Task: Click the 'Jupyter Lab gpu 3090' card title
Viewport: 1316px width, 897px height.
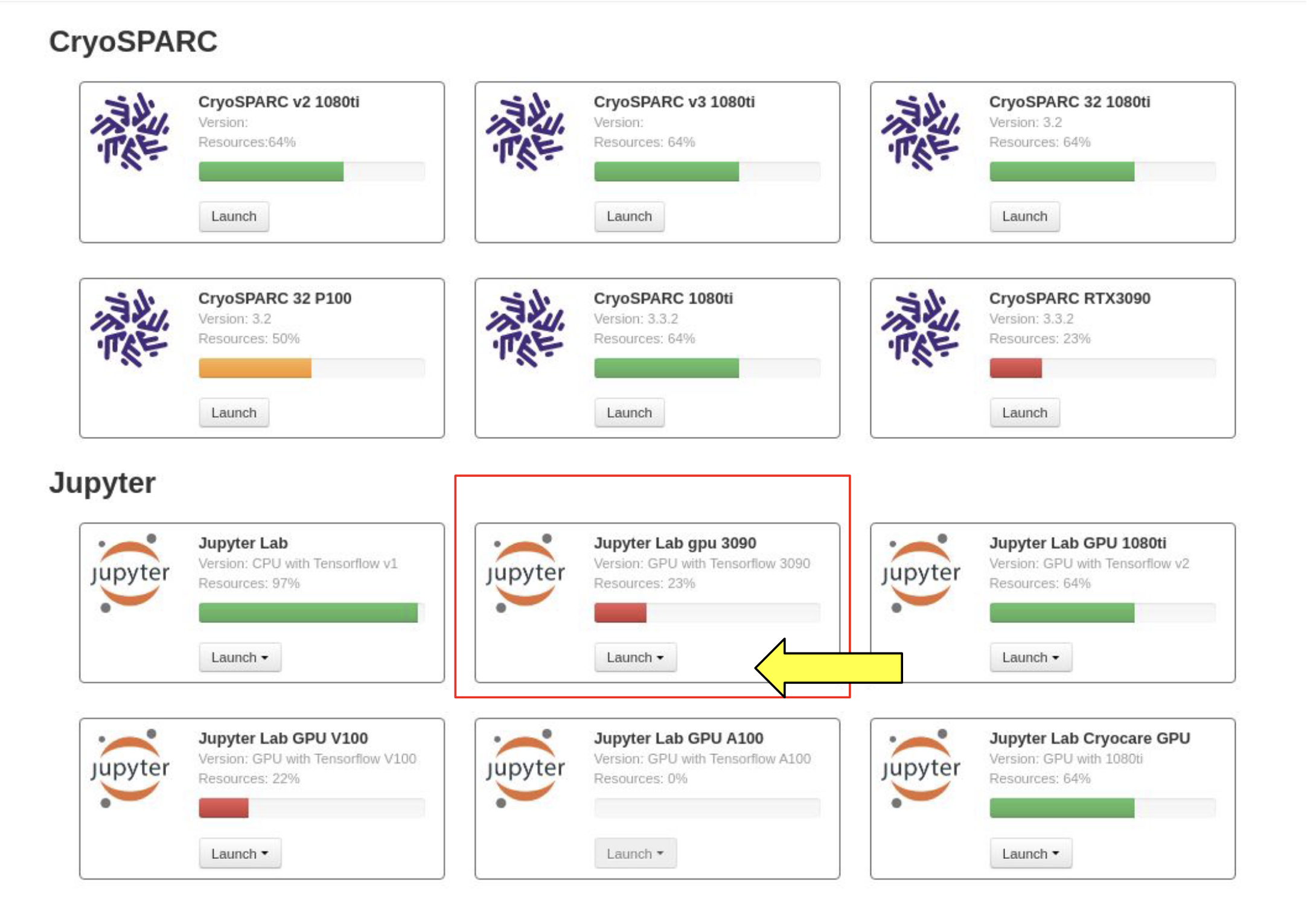Action: coord(675,543)
